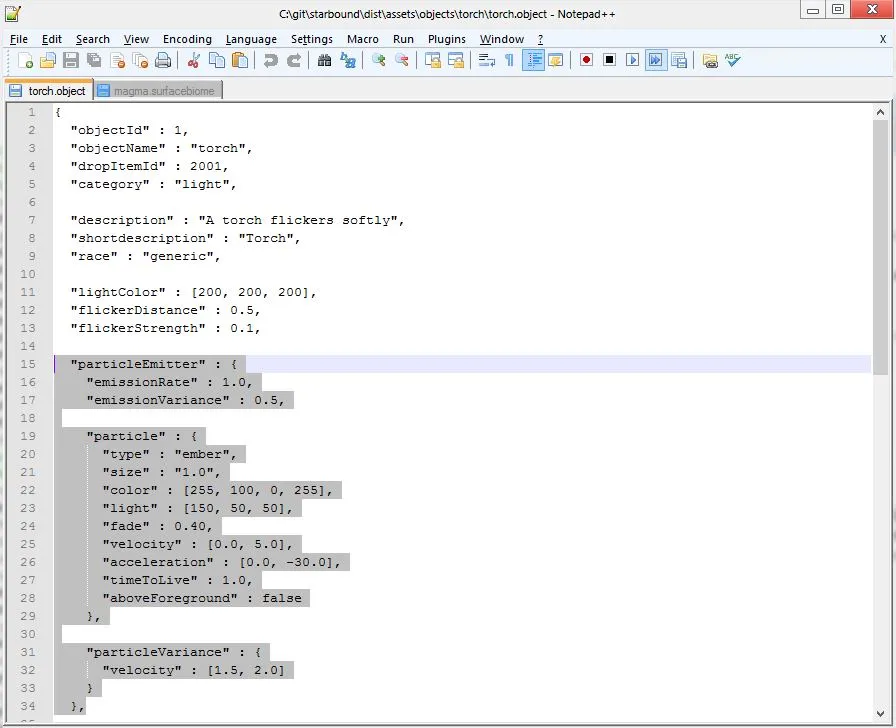Click the Open file folder icon

[x=48, y=60]
